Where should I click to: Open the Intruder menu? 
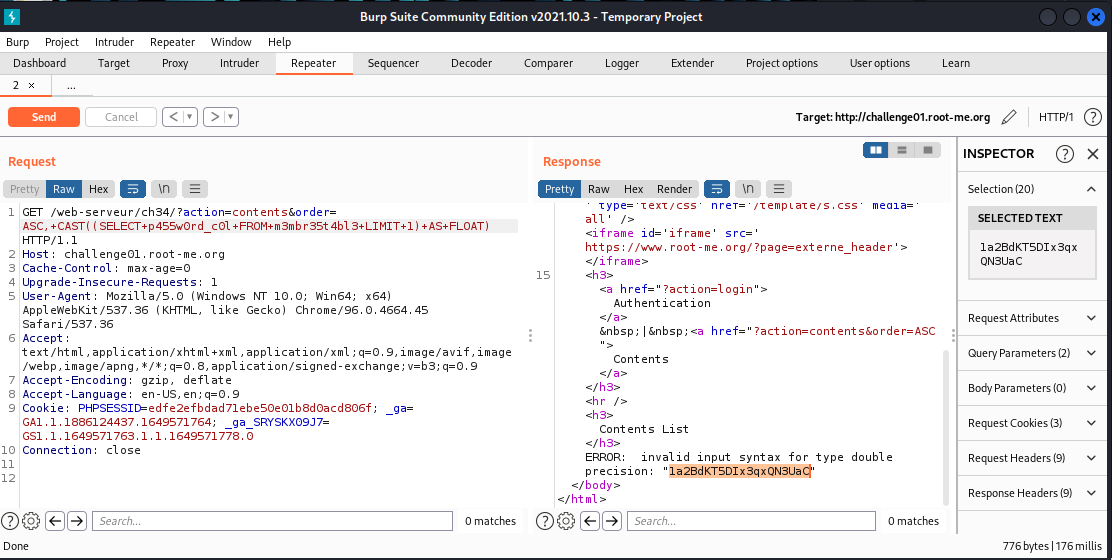click(x=114, y=42)
